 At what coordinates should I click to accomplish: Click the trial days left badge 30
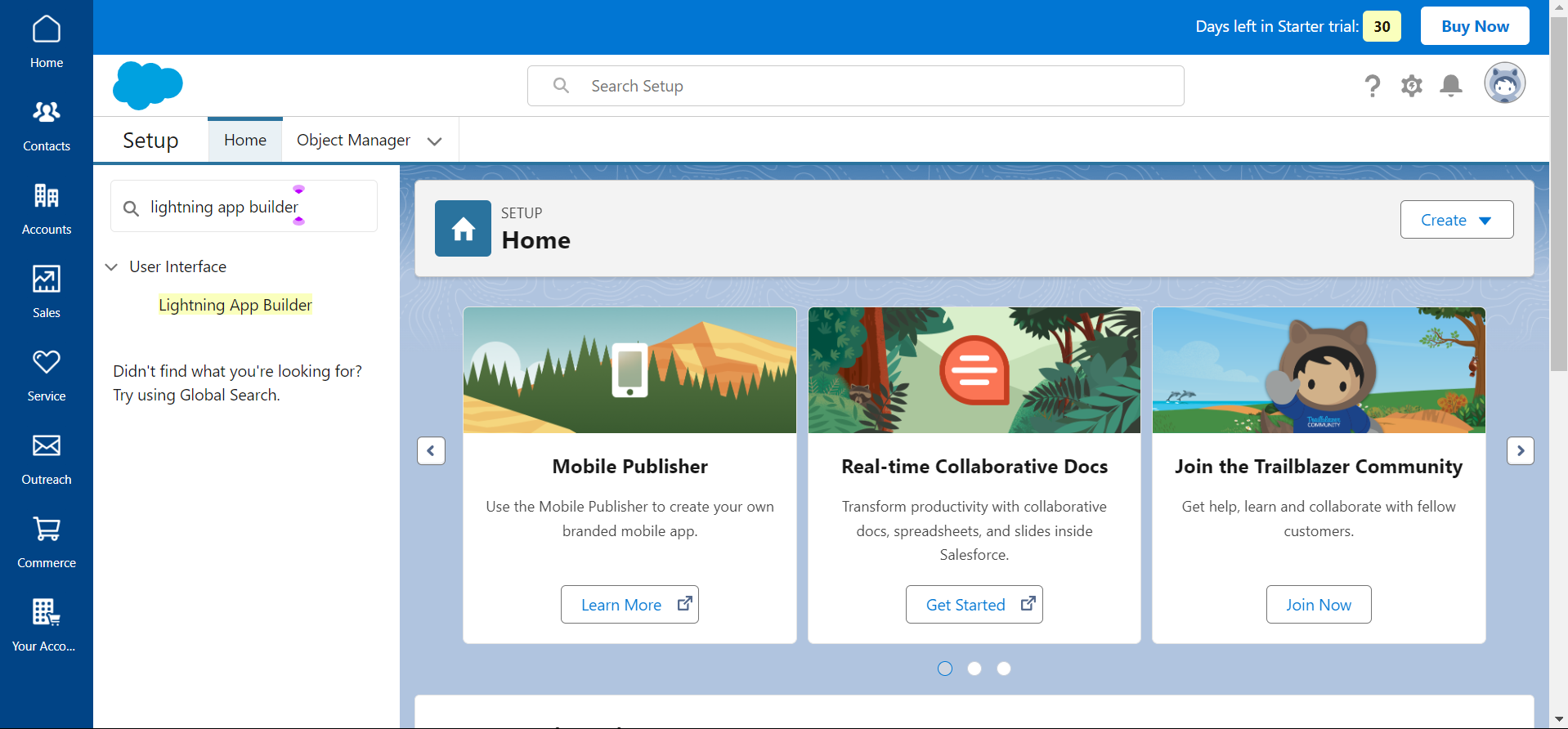pyautogui.click(x=1382, y=26)
